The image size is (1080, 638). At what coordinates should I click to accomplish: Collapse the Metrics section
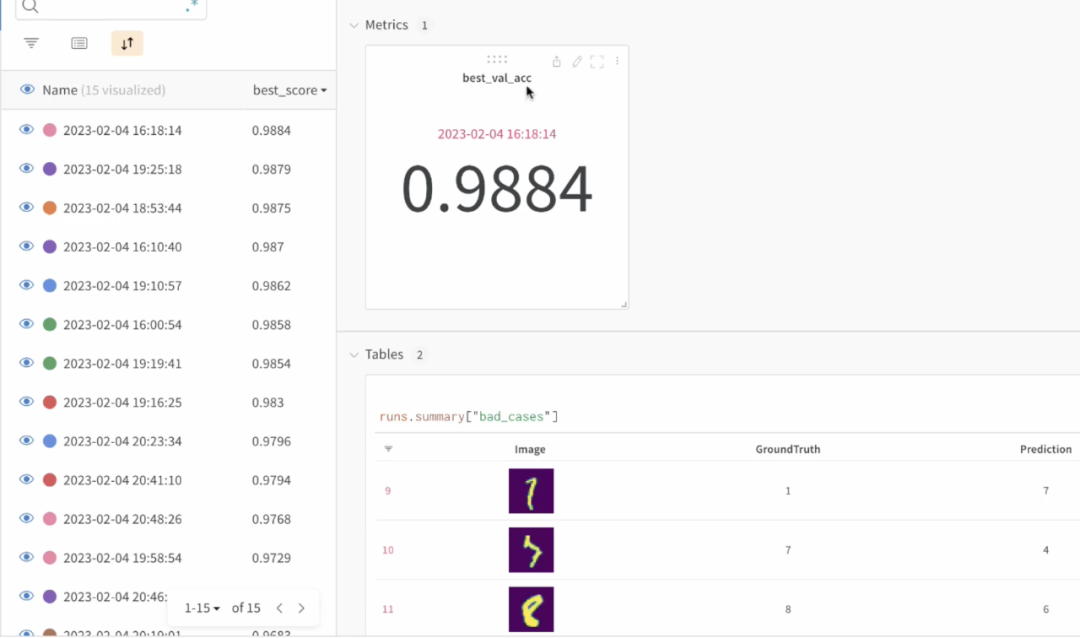(x=354, y=25)
